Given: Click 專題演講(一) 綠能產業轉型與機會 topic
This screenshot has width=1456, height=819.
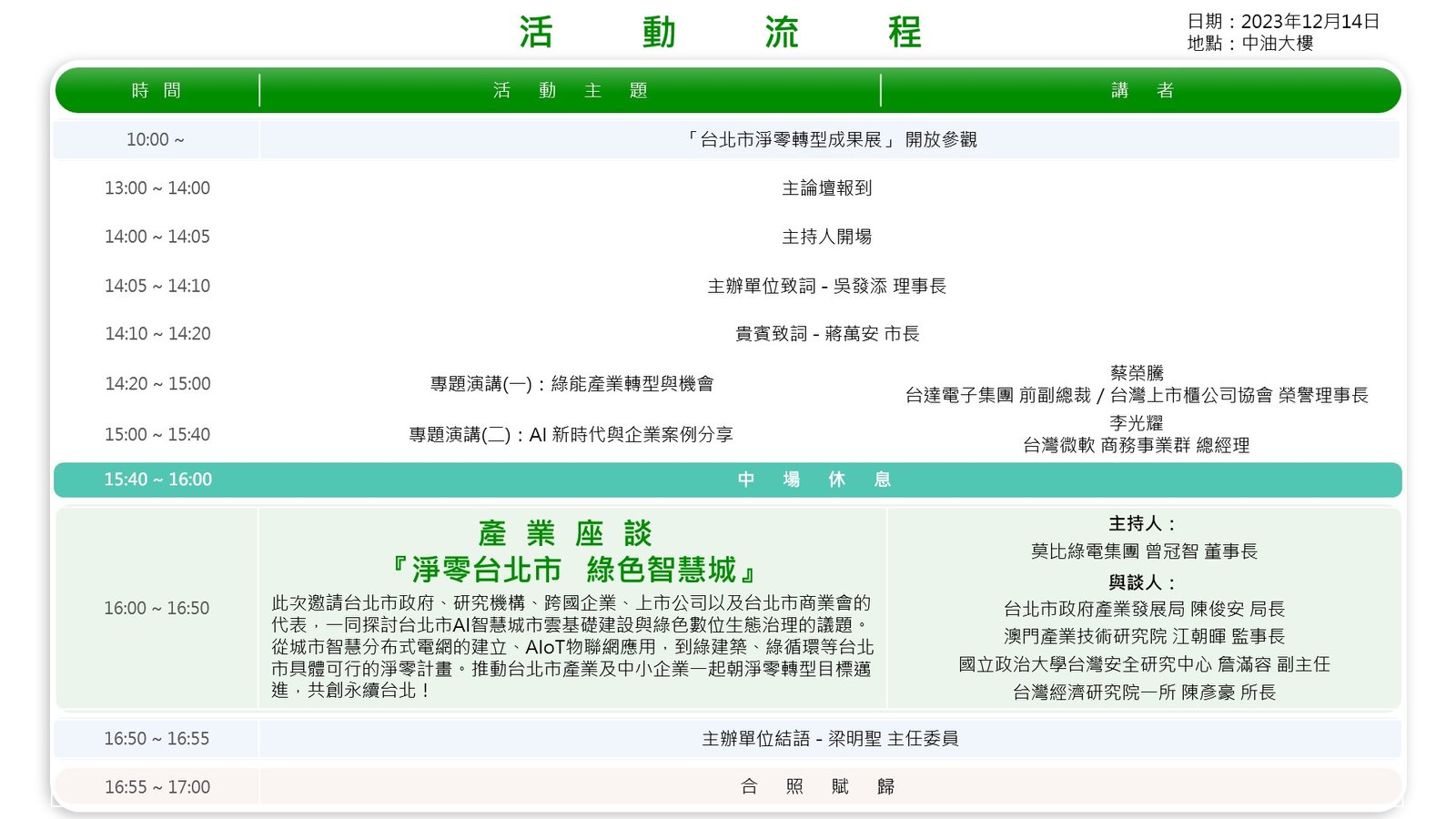Looking at the screenshot, I should pos(571,384).
